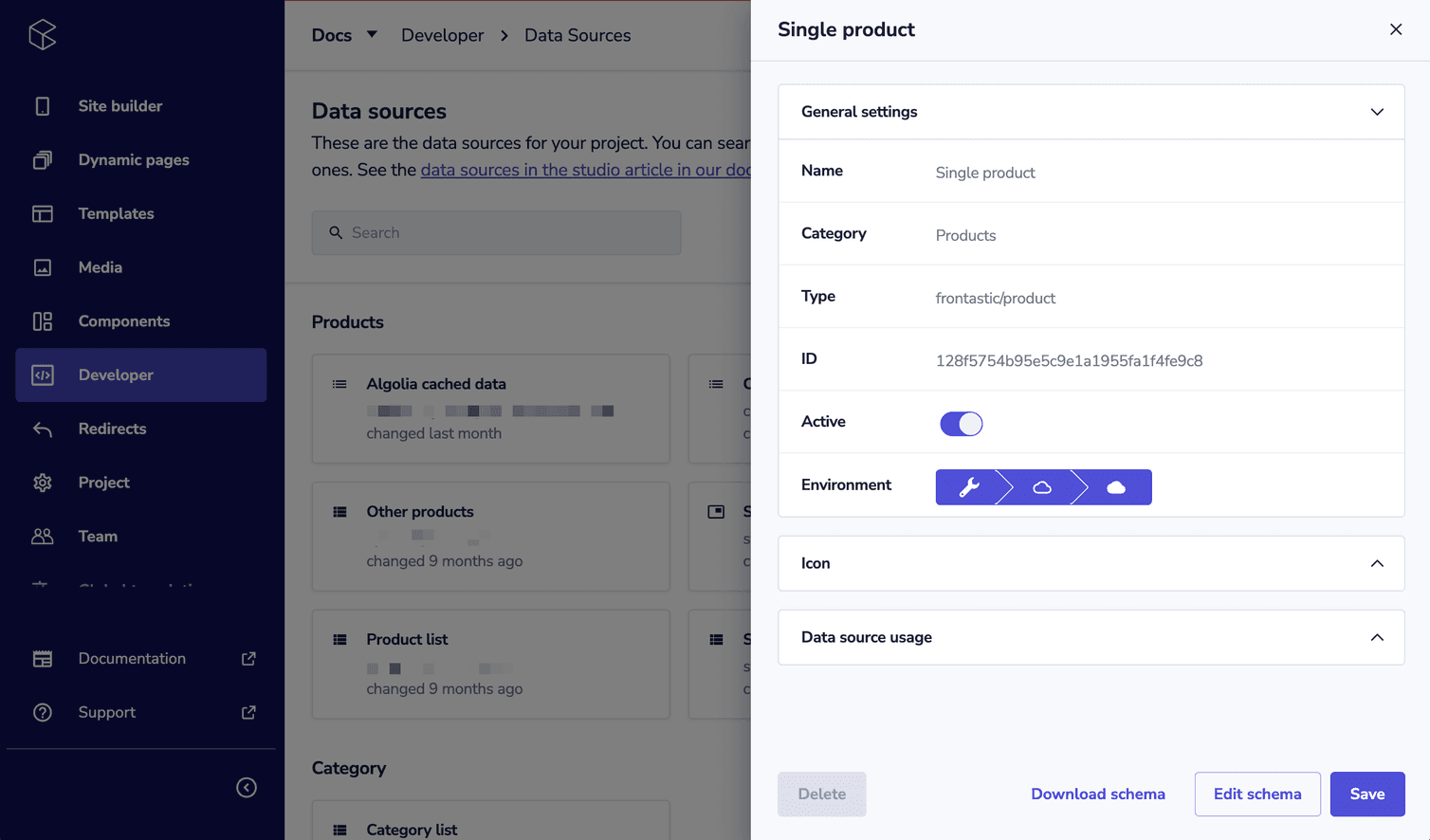
Task: Select the Dynamic pages sidebar icon
Action: (42, 159)
